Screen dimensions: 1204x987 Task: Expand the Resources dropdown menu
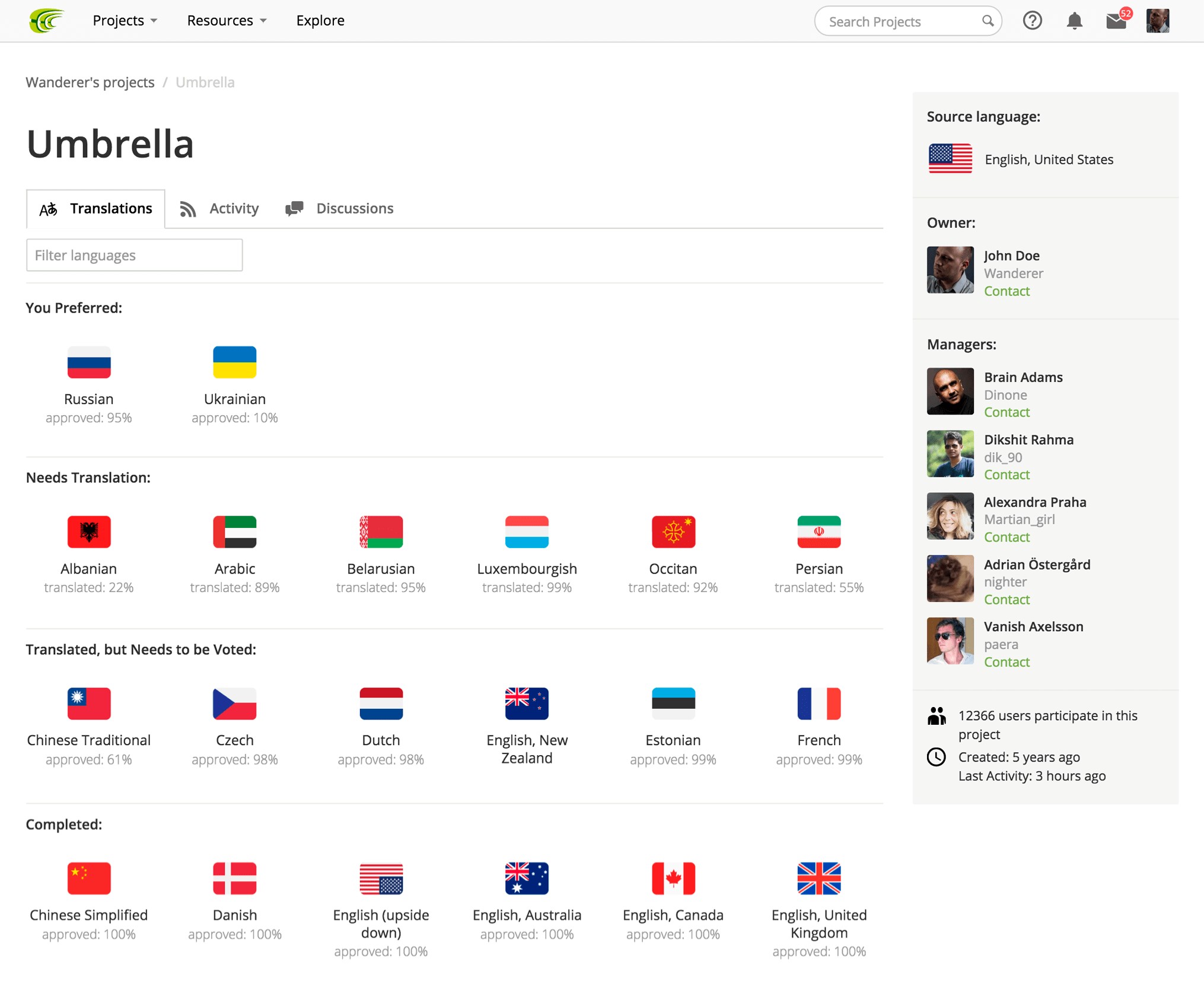[227, 21]
